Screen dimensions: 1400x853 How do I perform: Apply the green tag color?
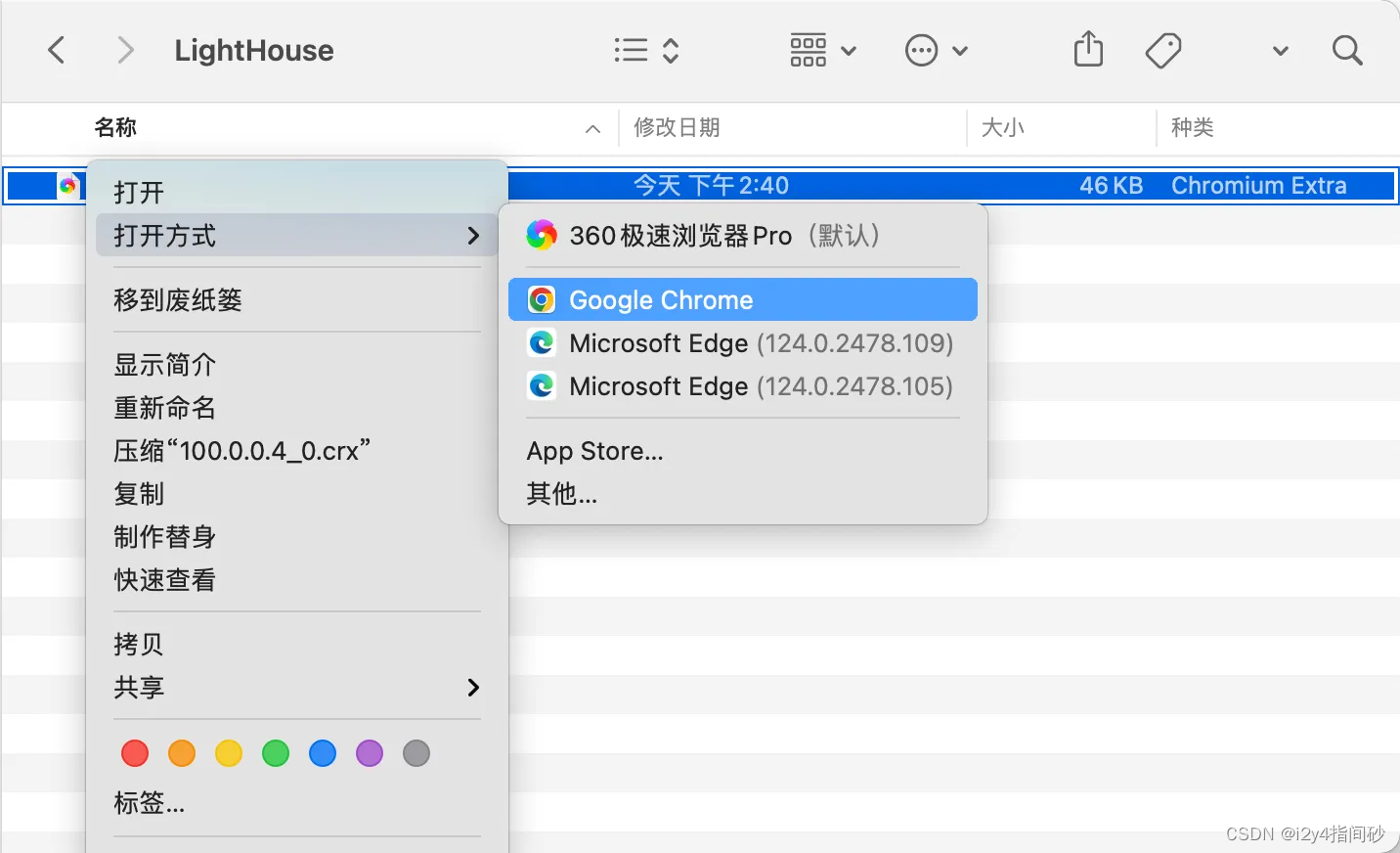coord(276,753)
